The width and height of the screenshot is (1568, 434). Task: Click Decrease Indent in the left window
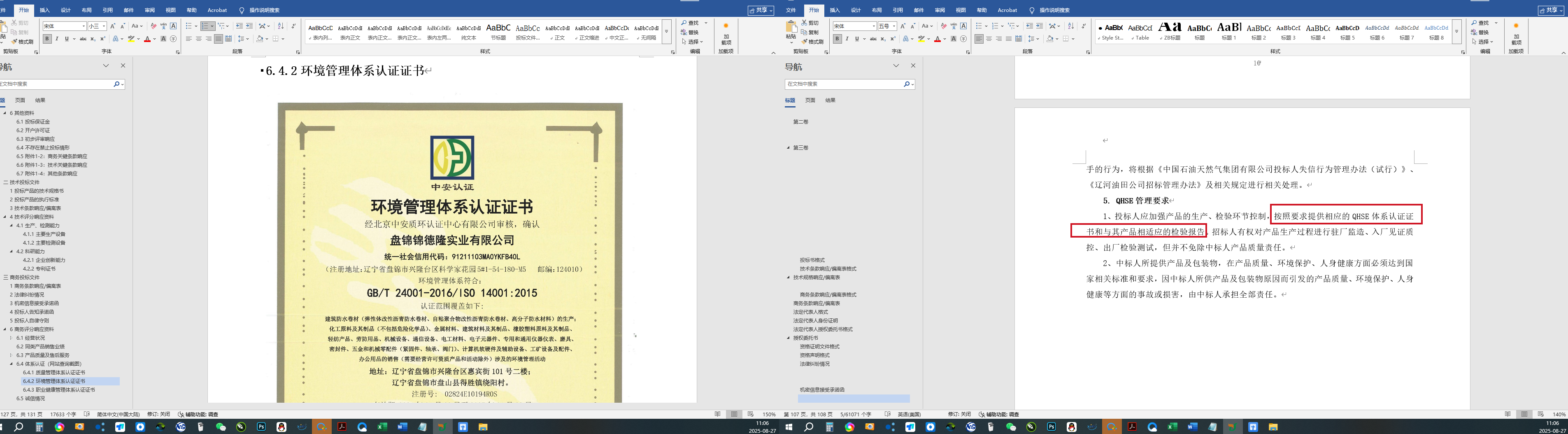pos(239,26)
